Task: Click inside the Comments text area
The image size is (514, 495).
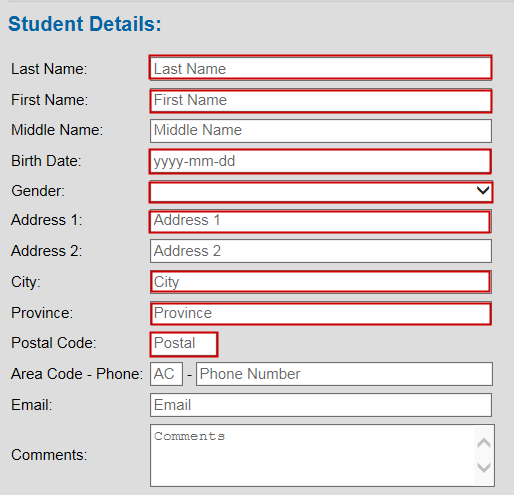Action: 312,455
